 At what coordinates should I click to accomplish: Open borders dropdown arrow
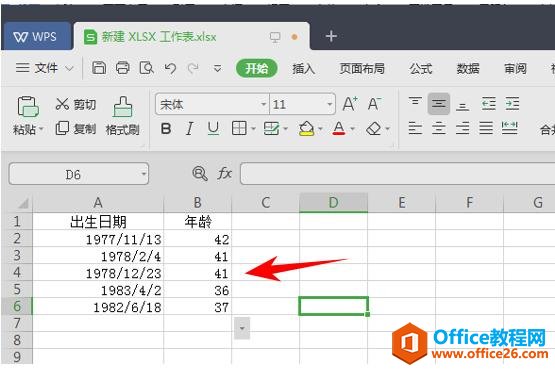[253, 129]
